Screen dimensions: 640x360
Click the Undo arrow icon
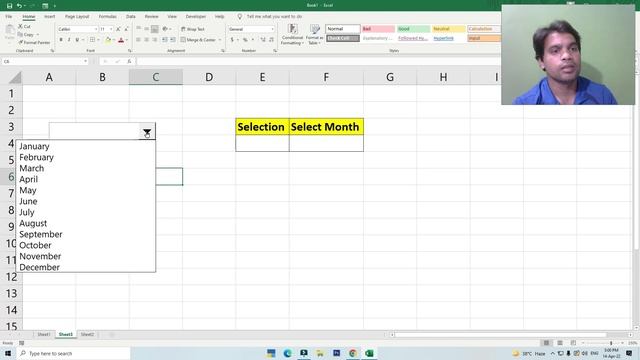19,6
